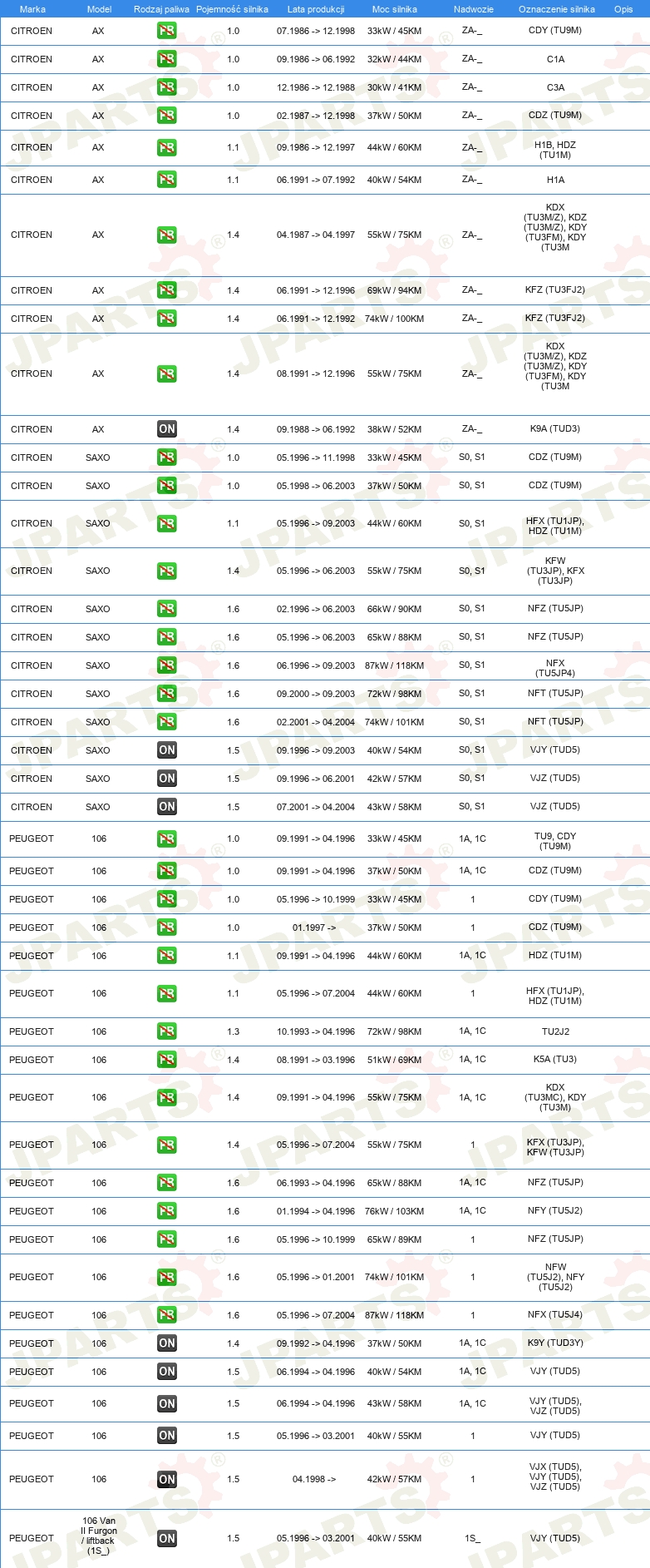The image size is (650, 1568).
Task: Select the K9Y (TUD3Y) engine code
Action: (555, 1343)
